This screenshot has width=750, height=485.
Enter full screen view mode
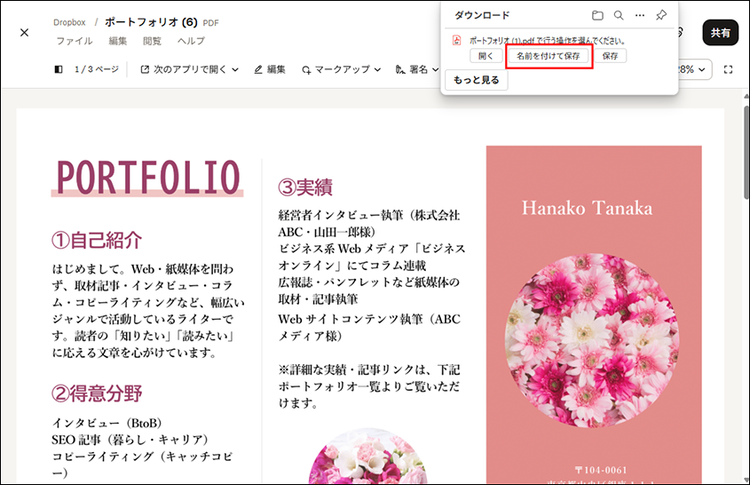click(x=728, y=70)
